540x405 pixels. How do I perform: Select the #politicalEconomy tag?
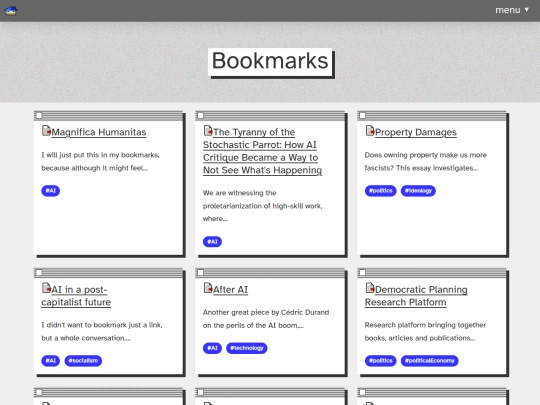429,361
